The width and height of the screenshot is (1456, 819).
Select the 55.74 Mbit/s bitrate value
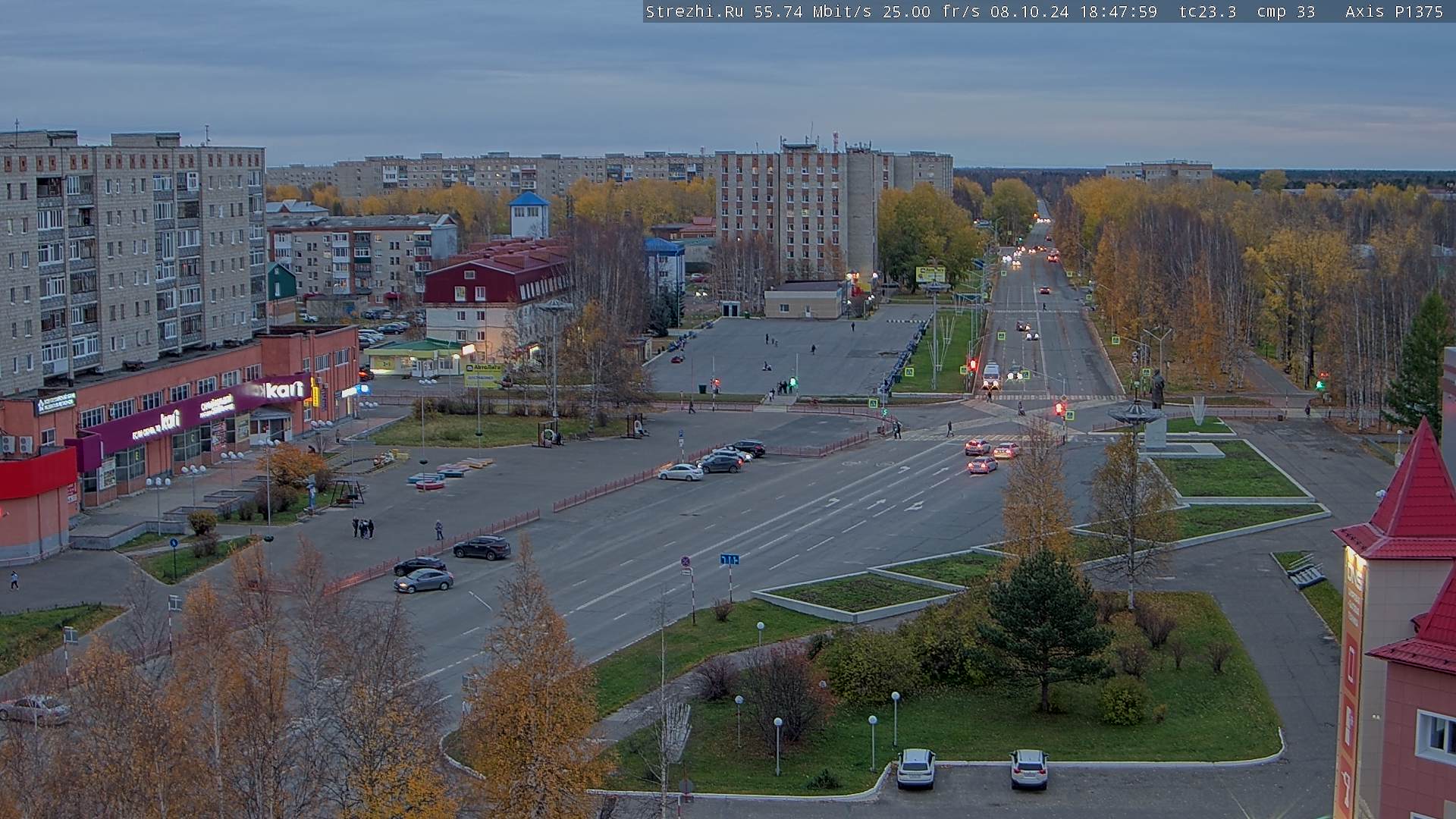pos(812,12)
